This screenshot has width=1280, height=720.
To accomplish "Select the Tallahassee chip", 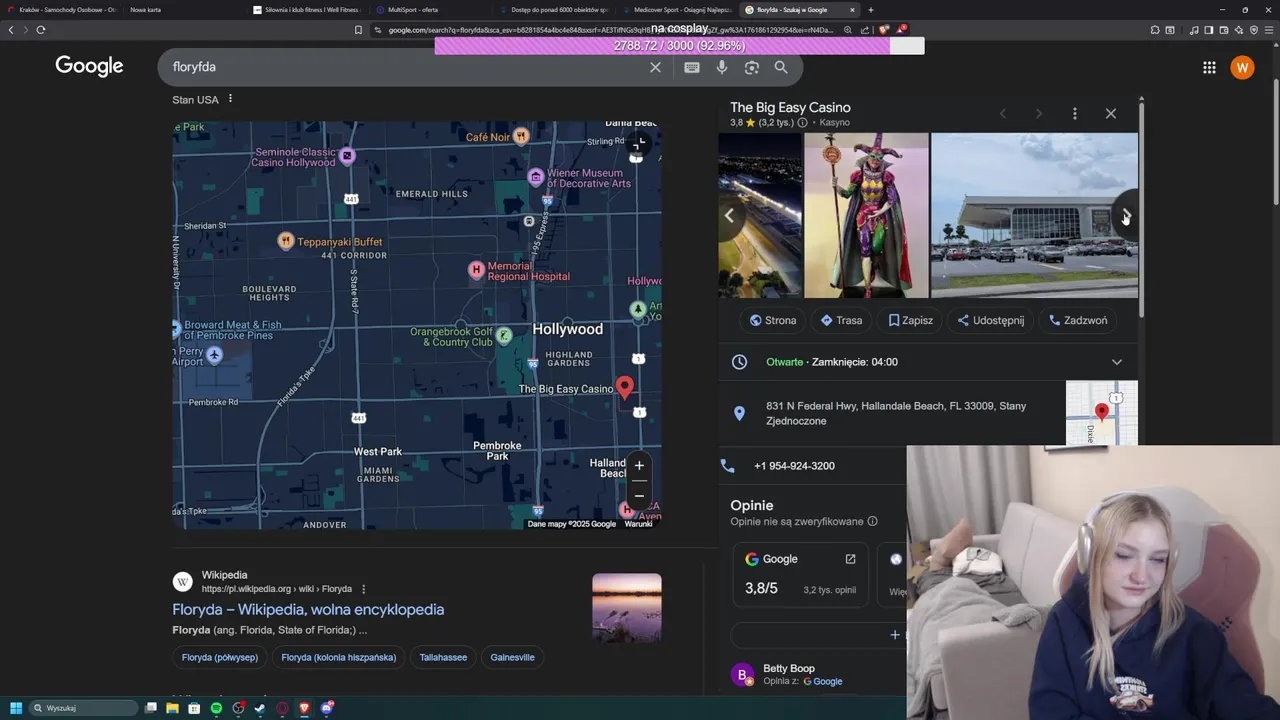I will [443, 657].
